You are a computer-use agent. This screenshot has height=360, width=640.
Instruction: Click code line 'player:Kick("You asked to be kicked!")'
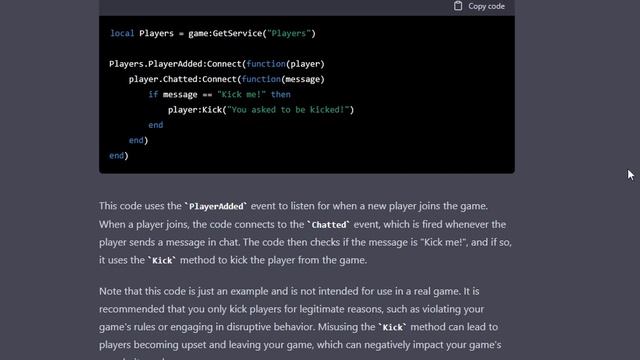(261, 110)
